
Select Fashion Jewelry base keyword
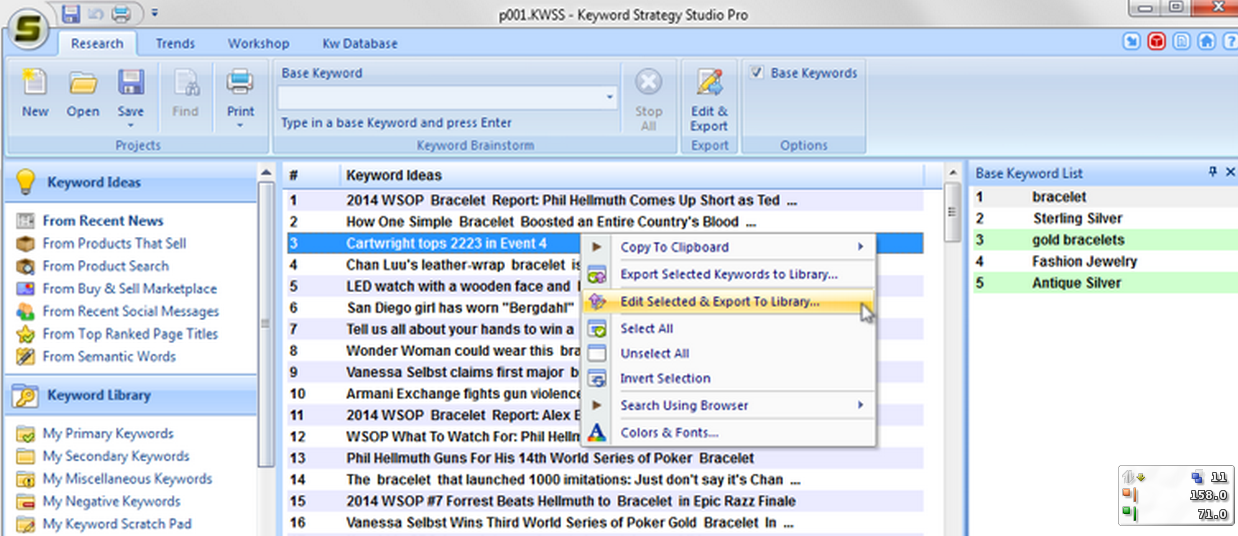1104,261
